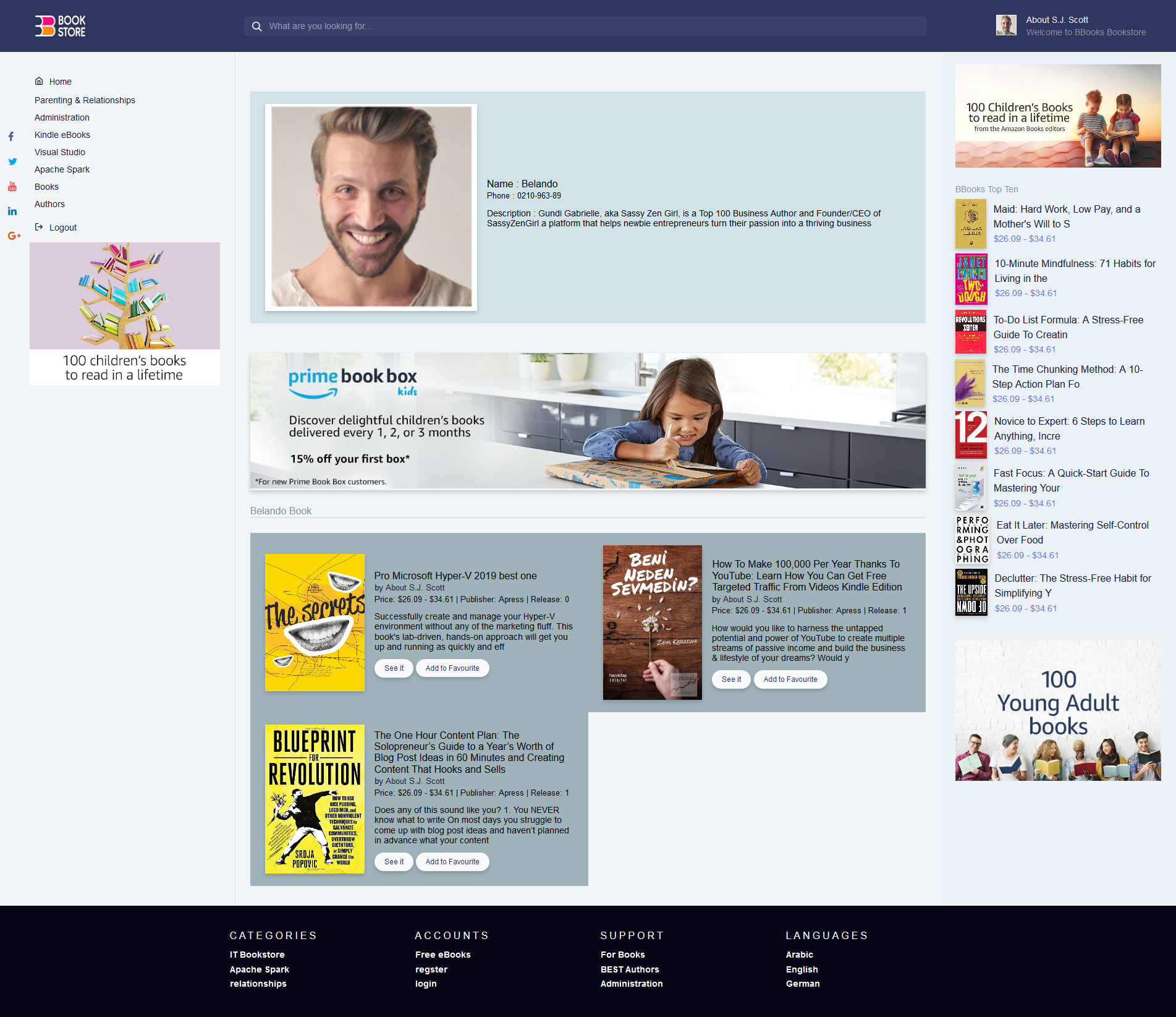Open The One Hour Content Plan title
The height and width of the screenshot is (1017, 1176).
click(469, 752)
